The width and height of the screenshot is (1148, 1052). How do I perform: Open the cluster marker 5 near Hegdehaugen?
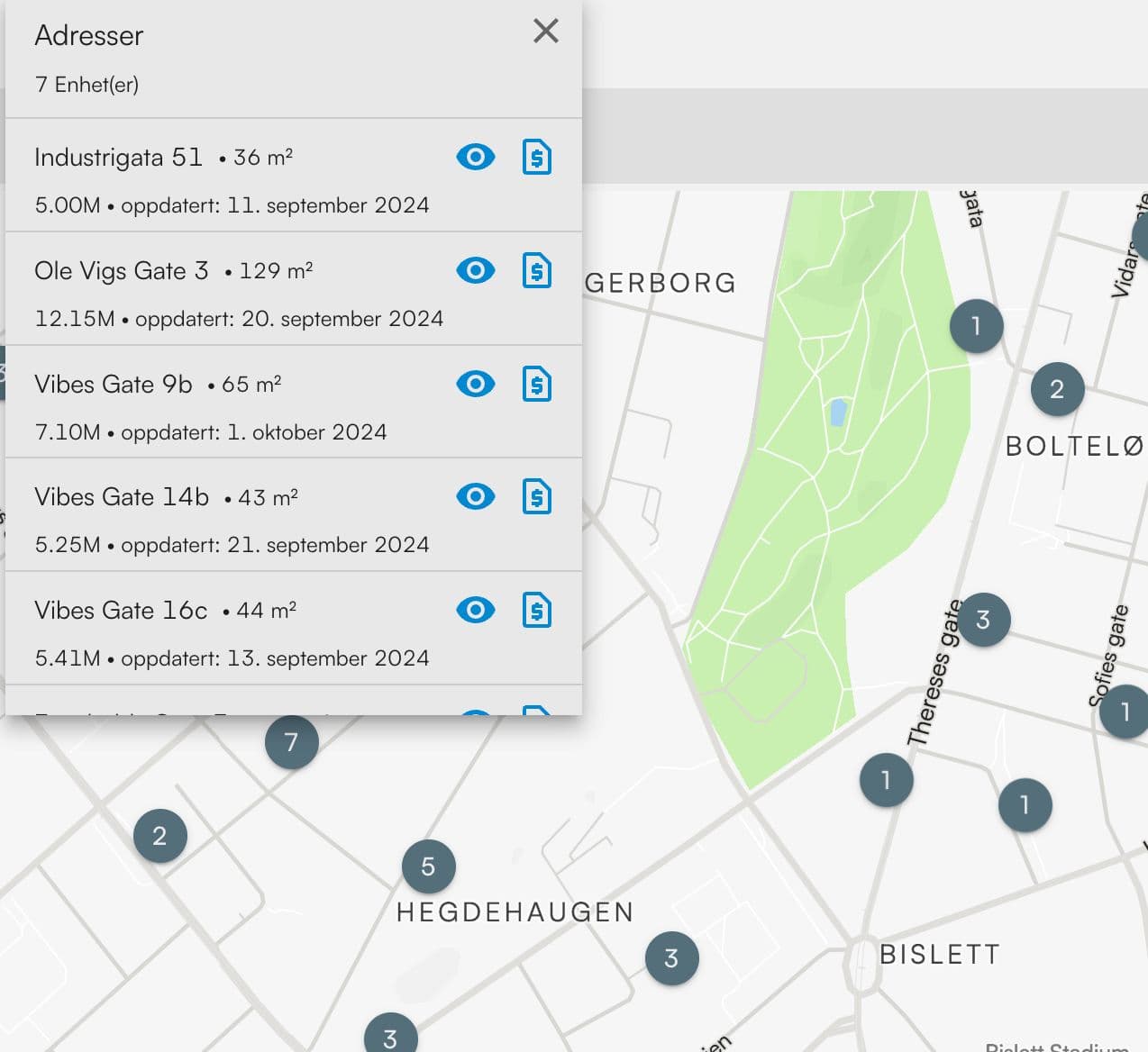[427, 867]
